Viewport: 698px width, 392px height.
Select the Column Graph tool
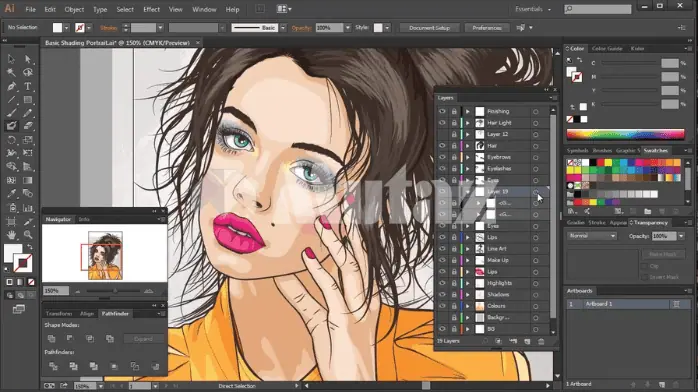(x=28, y=207)
